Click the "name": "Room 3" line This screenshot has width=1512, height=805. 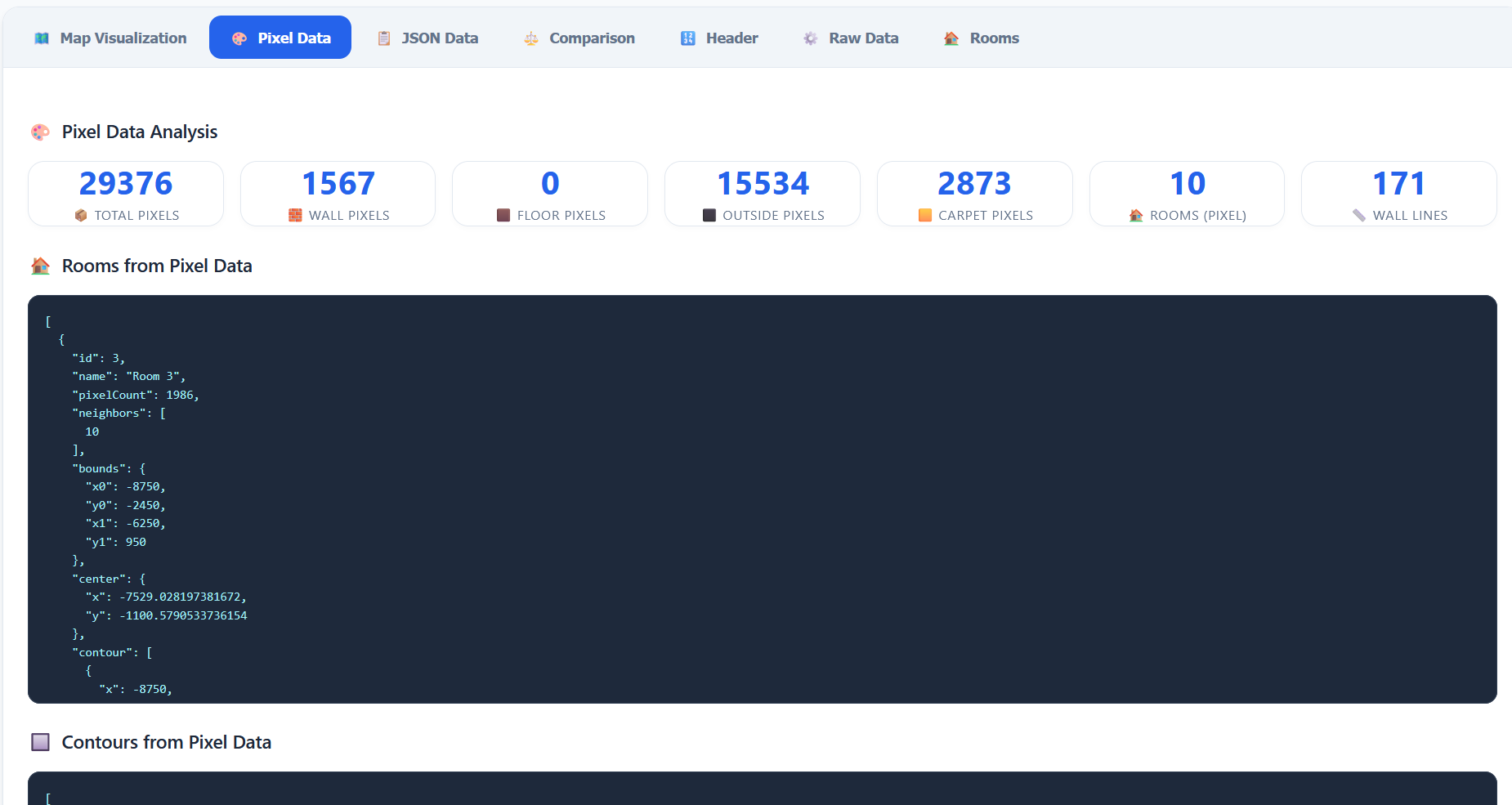[x=129, y=377]
